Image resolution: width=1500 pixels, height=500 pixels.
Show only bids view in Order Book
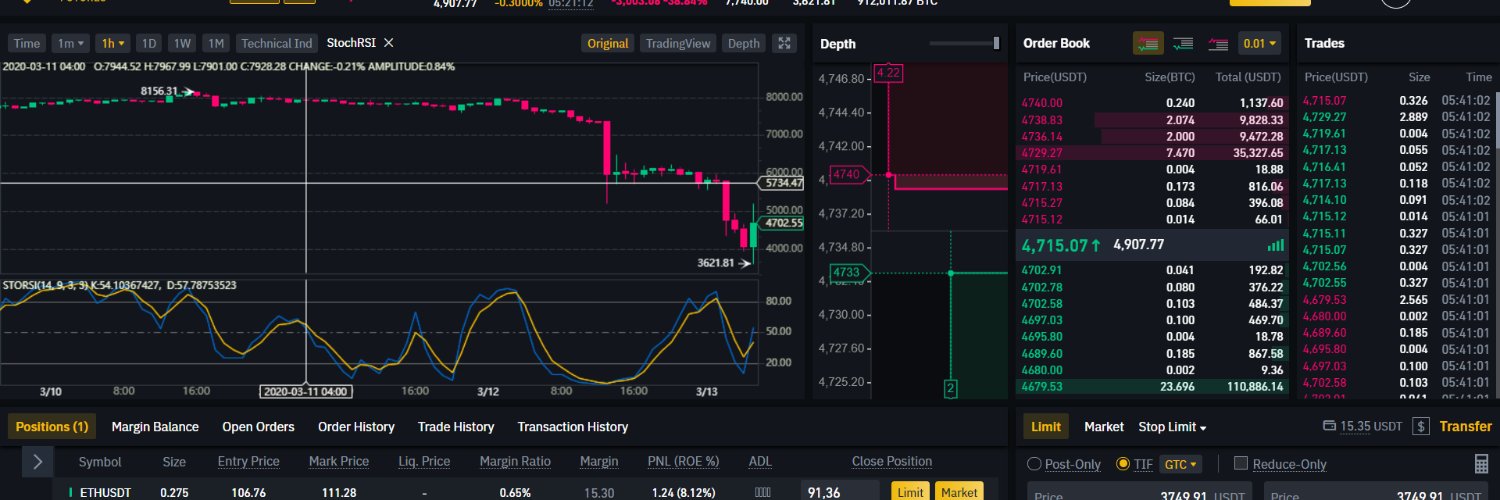click(1183, 44)
